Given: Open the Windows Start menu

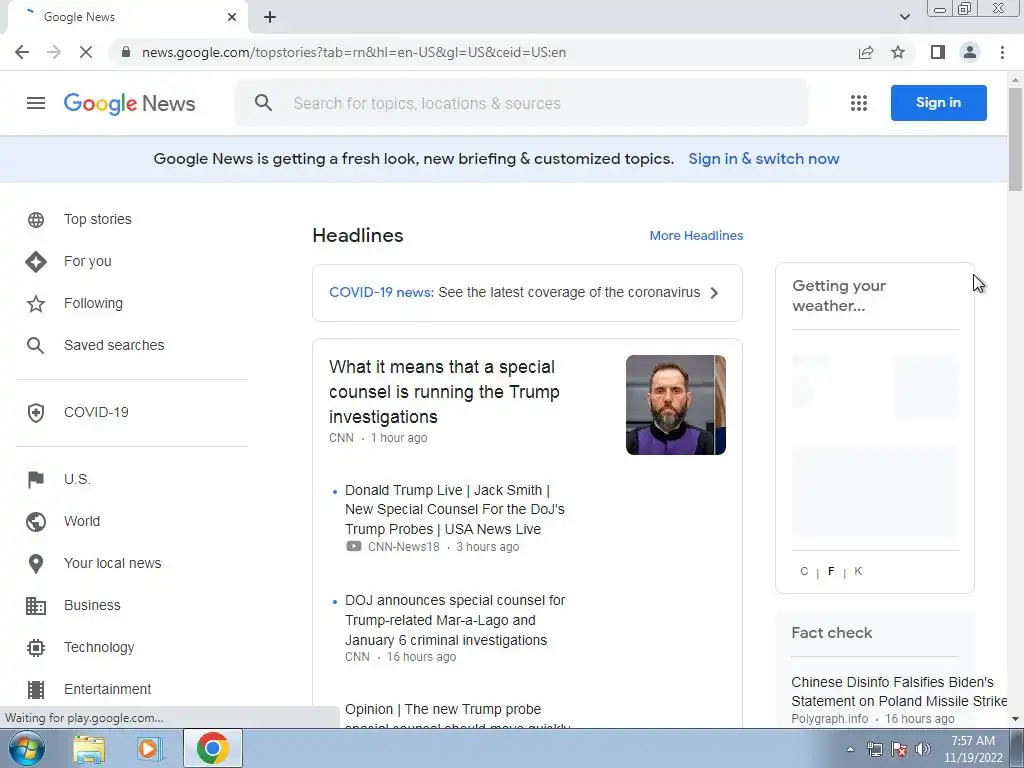Looking at the screenshot, I should (x=27, y=748).
